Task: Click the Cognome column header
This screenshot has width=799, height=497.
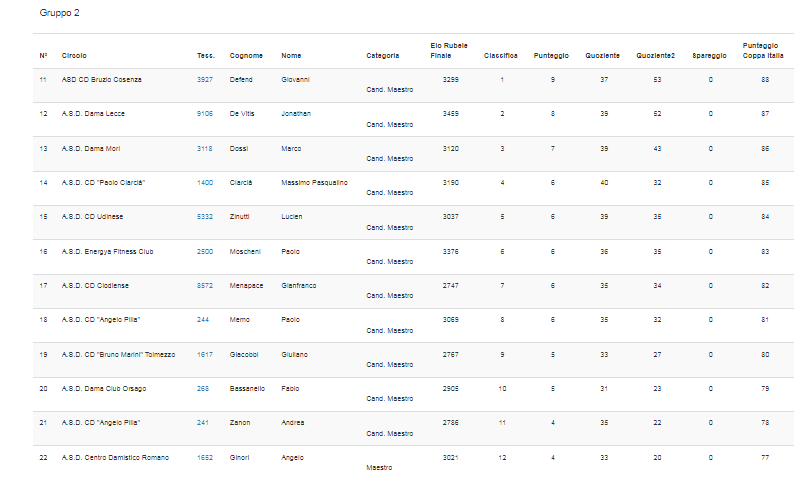Action: (246, 56)
